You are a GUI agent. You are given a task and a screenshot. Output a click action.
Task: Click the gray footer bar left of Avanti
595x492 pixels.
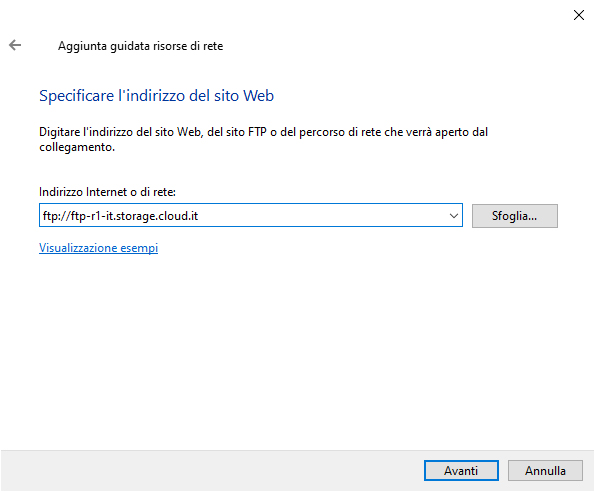click(212, 470)
